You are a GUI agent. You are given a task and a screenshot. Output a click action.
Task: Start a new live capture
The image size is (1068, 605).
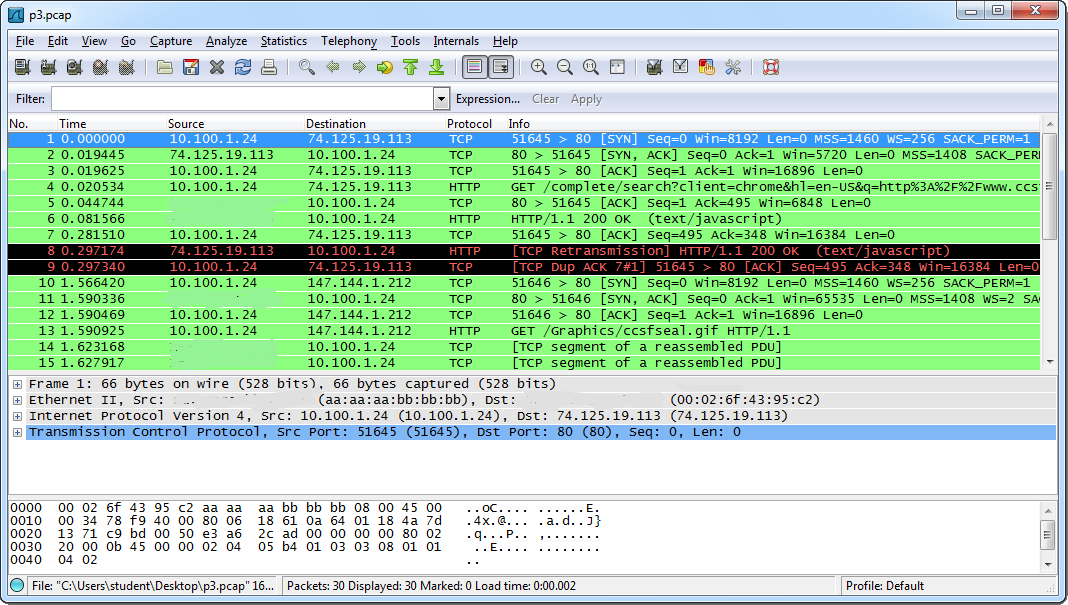(x=74, y=67)
